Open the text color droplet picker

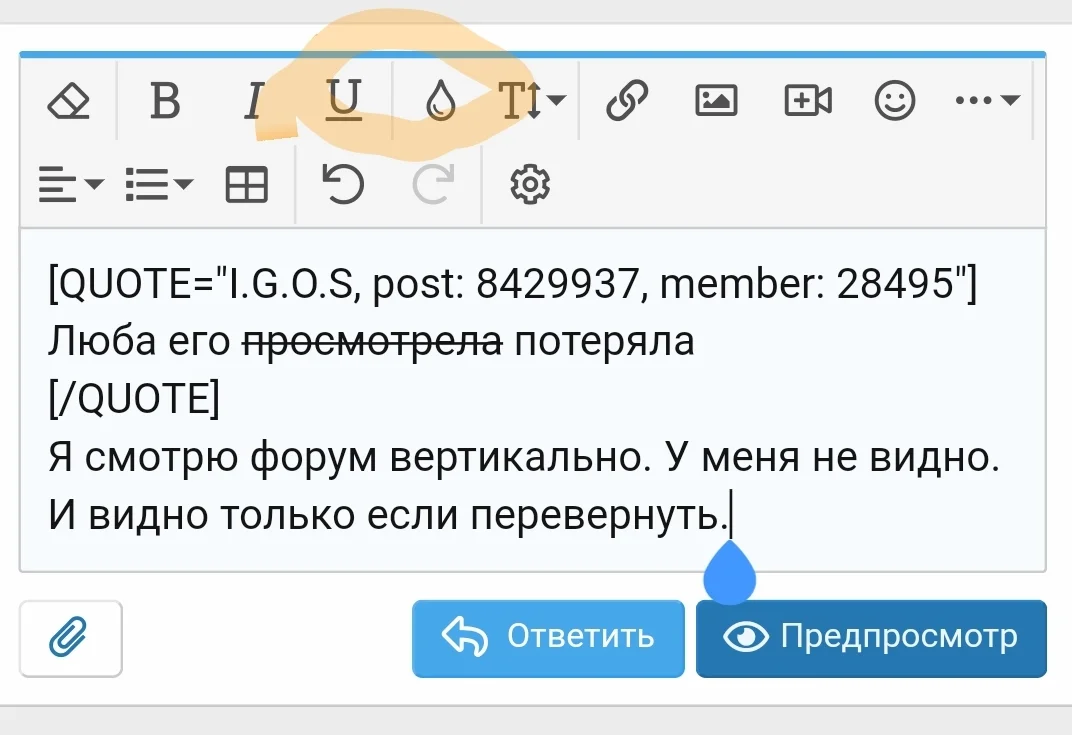[x=440, y=101]
